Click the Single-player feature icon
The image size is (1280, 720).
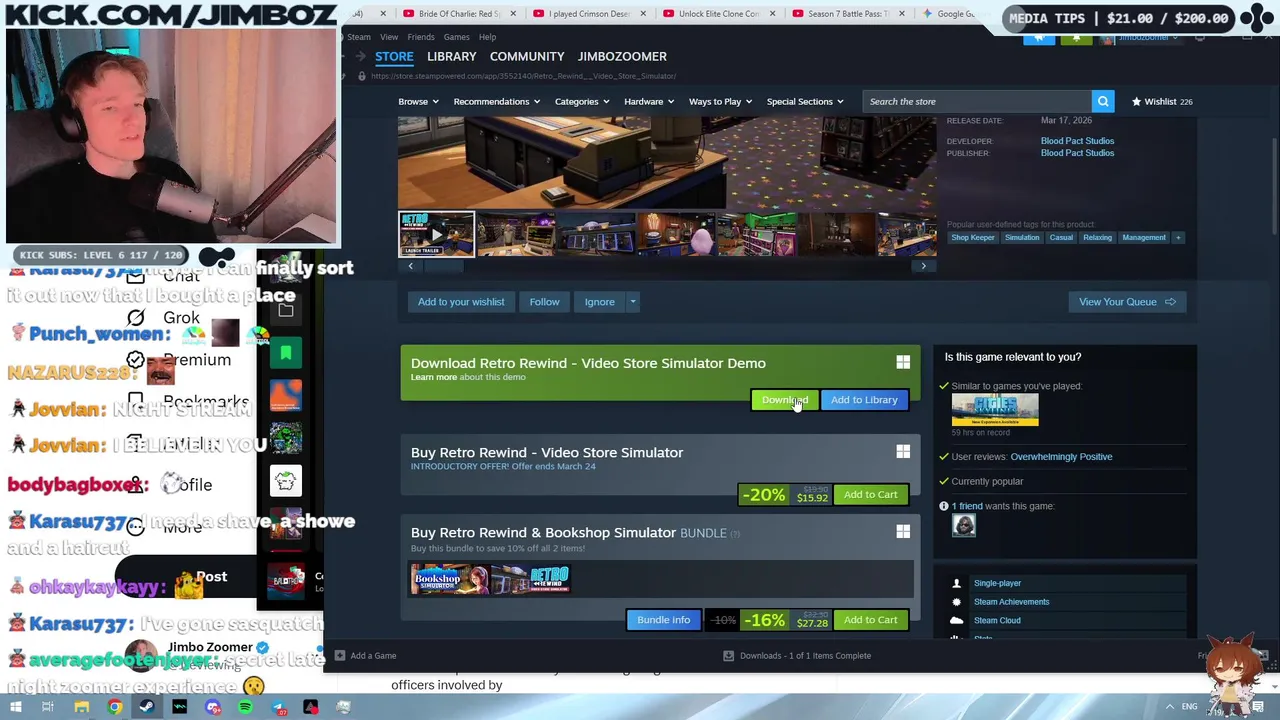(x=956, y=583)
